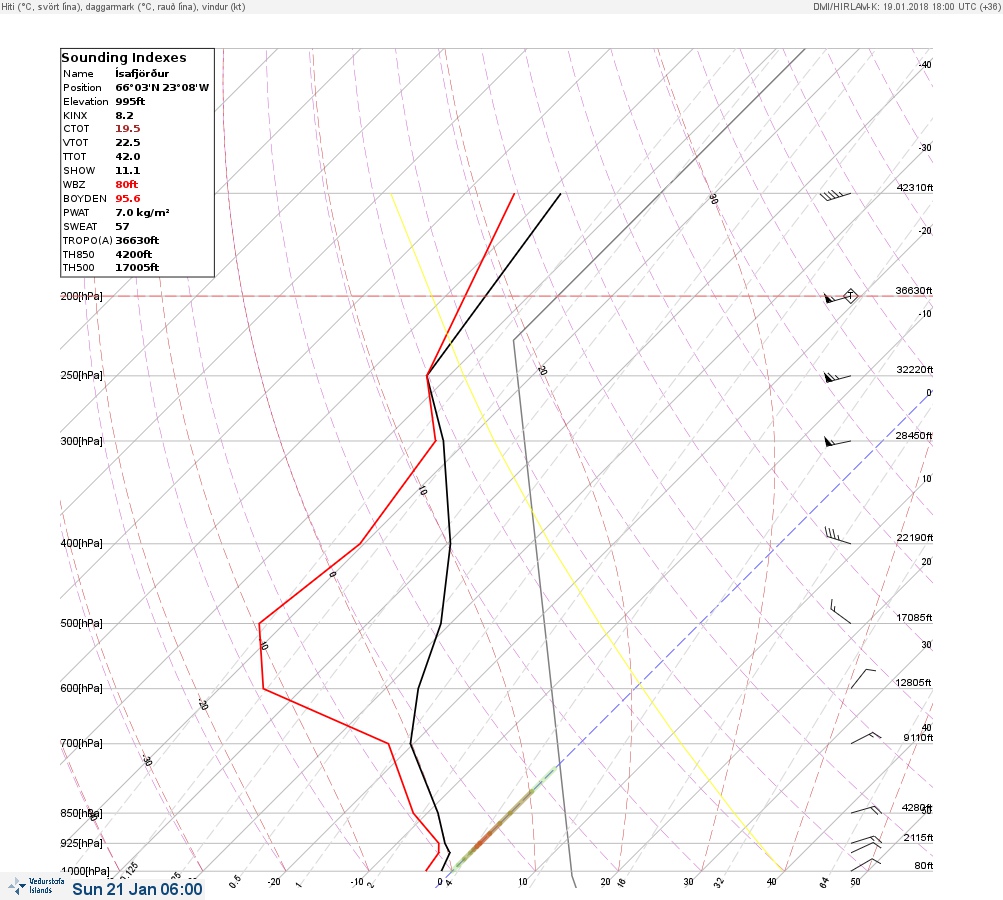1003x900 pixels.
Task: Click the red WBZ value '80ft'
Action: click(127, 184)
